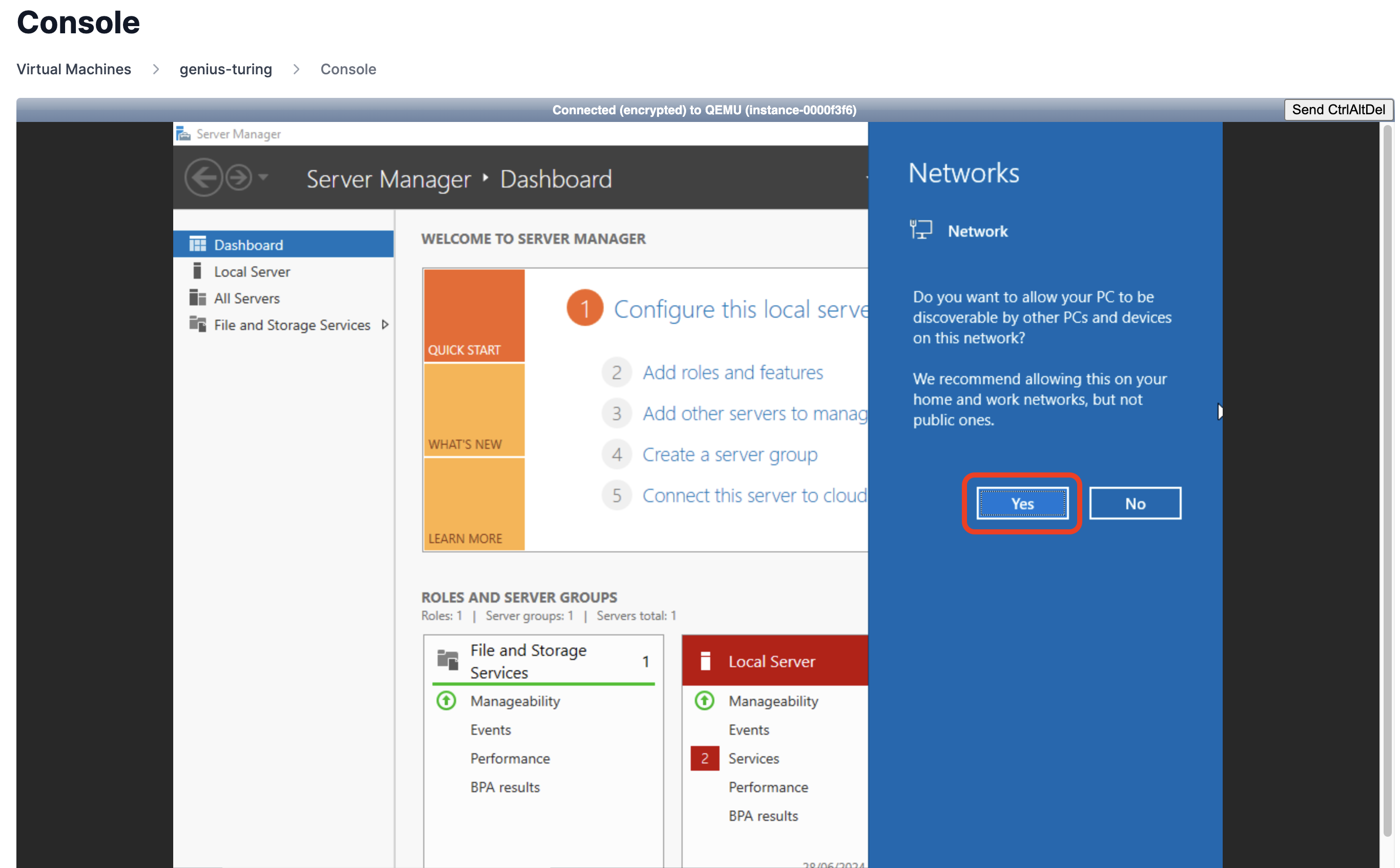Select Dashboard grid icon in sidebar

[x=197, y=244]
